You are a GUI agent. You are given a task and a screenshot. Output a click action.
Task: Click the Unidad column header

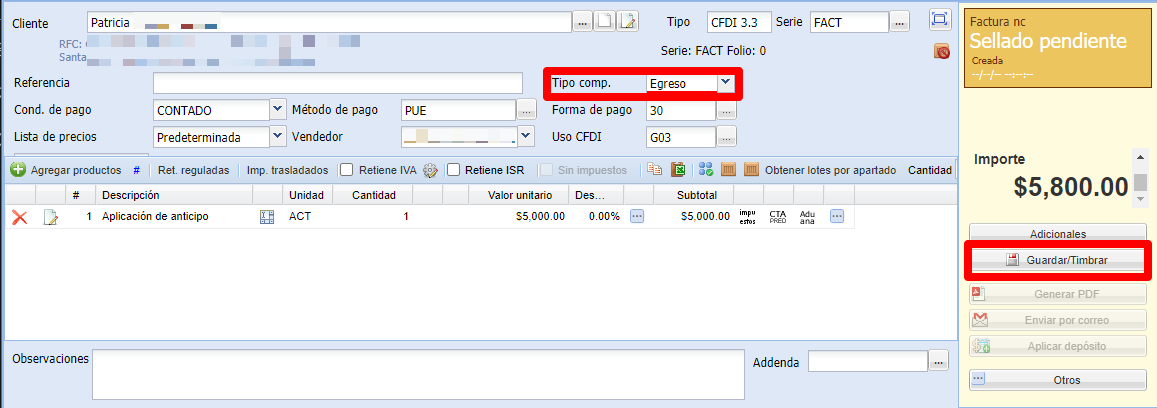click(x=307, y=195)
